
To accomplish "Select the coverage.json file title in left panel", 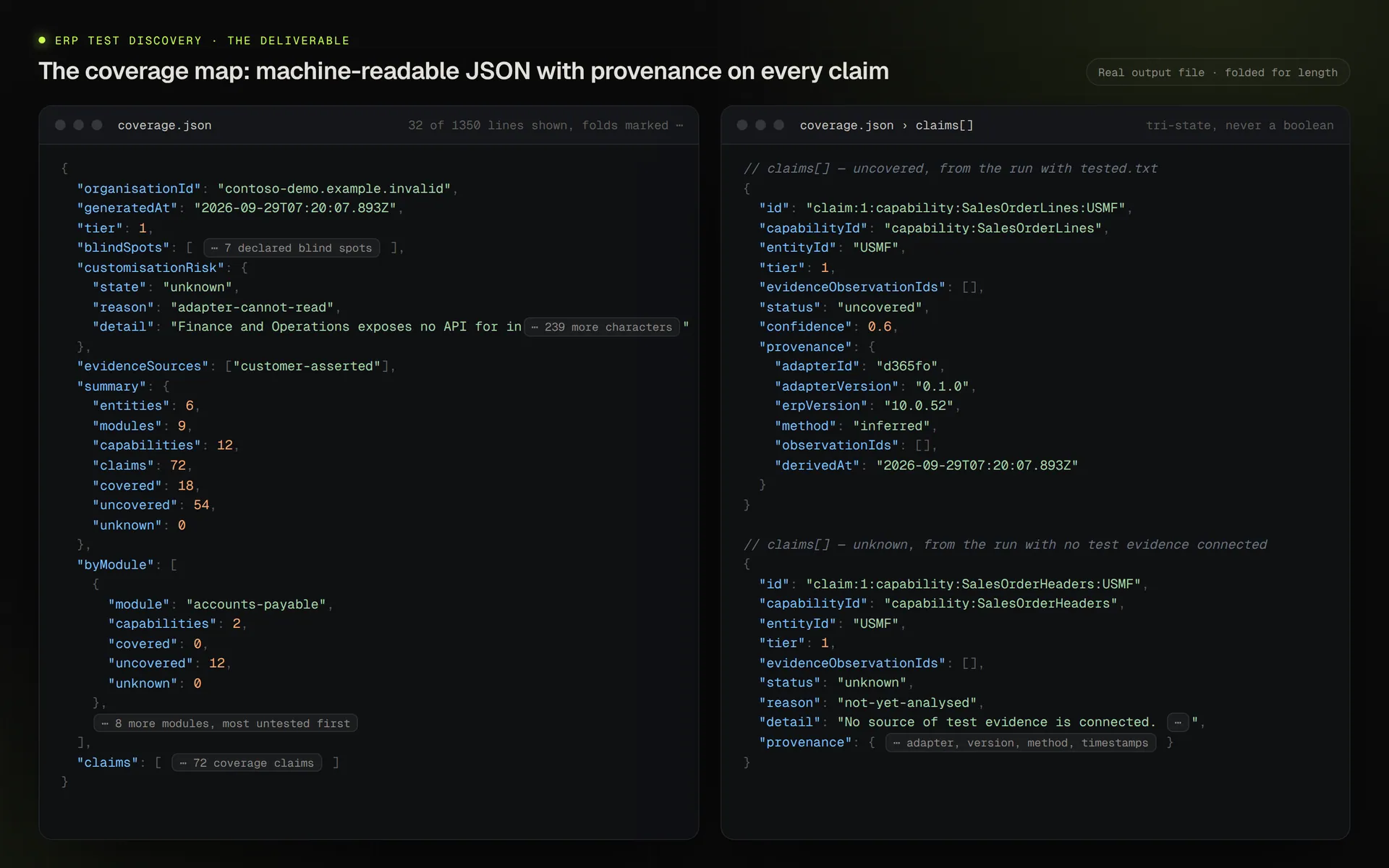I will 164,125.
